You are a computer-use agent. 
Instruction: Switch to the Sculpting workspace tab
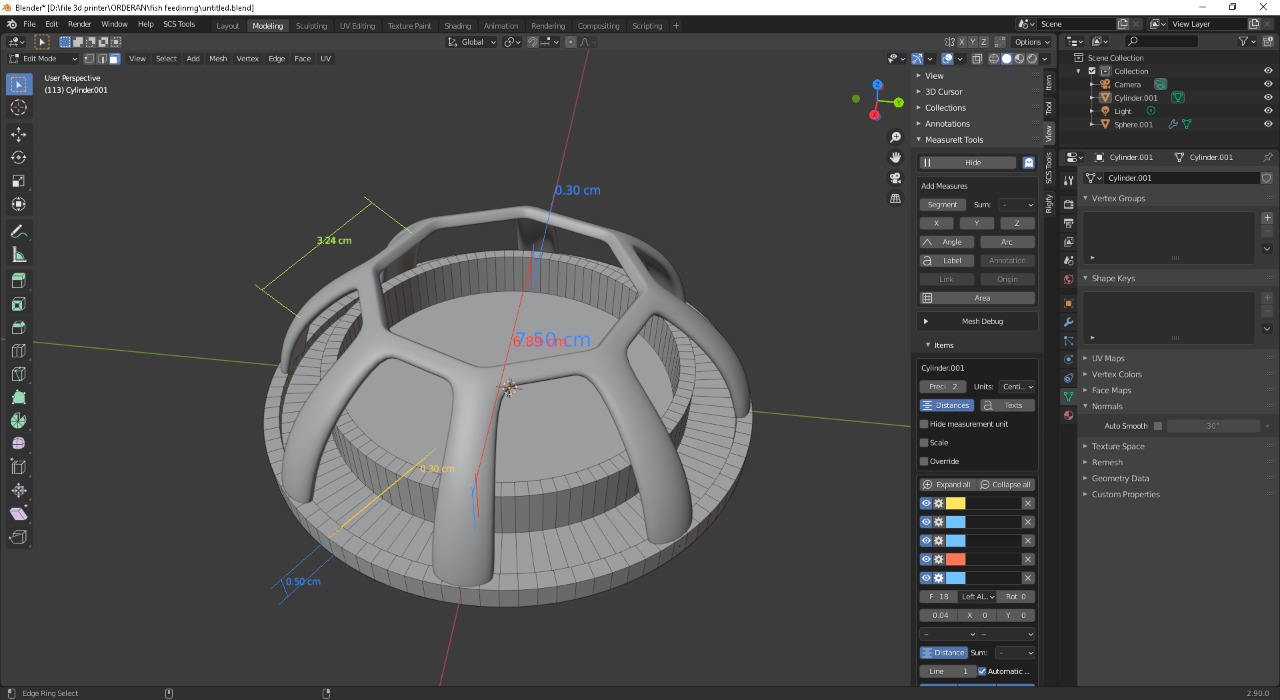[311, 26]
